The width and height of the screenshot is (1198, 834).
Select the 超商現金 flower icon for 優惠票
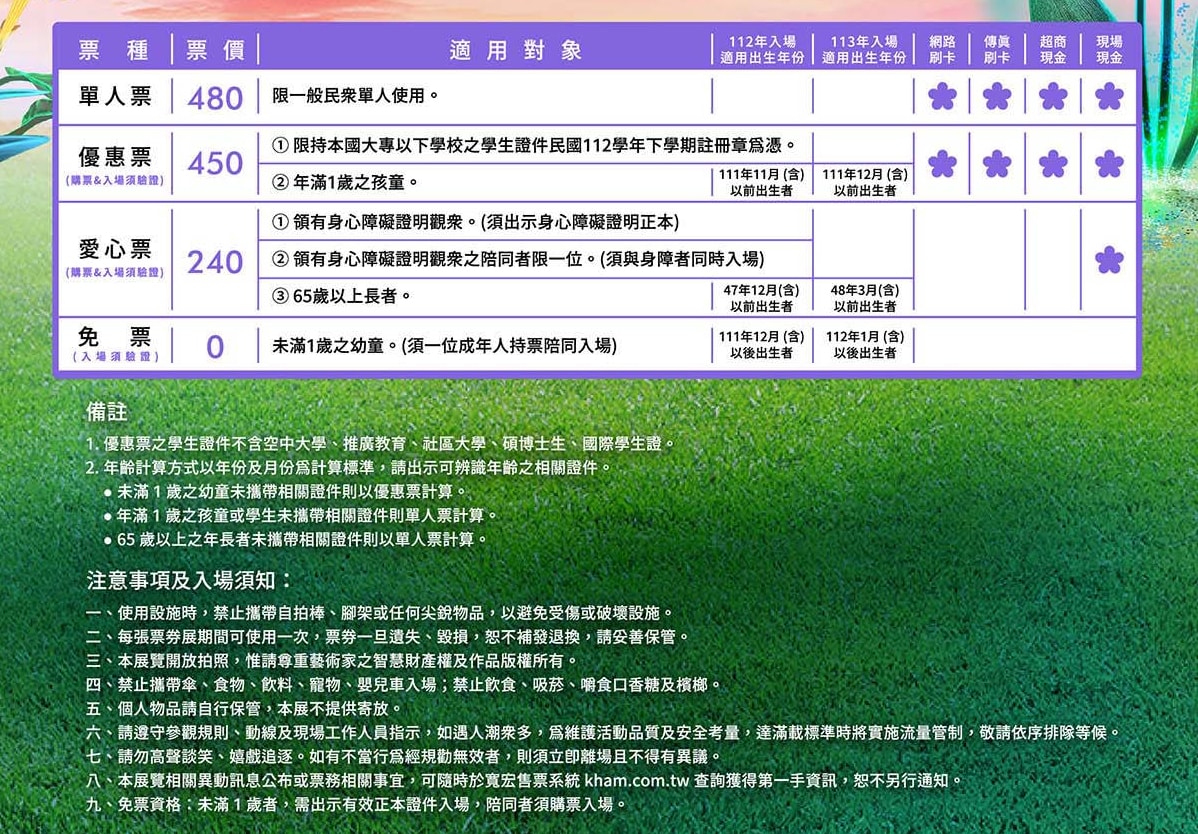pyautogui.click(x=1052, y=162)
